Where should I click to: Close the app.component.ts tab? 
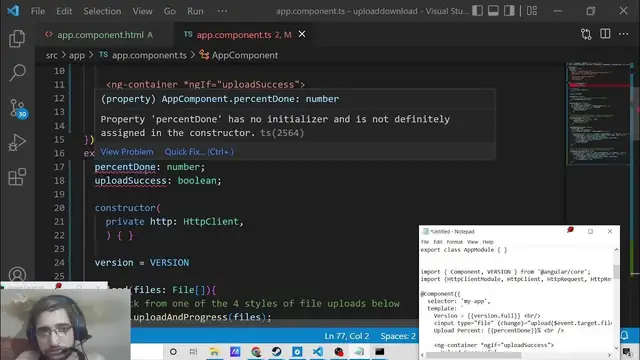coord(302,34)
